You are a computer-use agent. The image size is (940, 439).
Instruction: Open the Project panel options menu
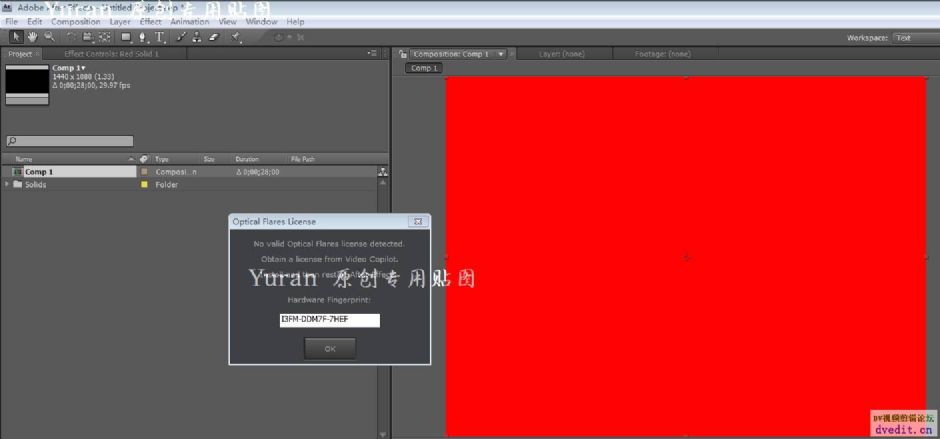point(372,53)
